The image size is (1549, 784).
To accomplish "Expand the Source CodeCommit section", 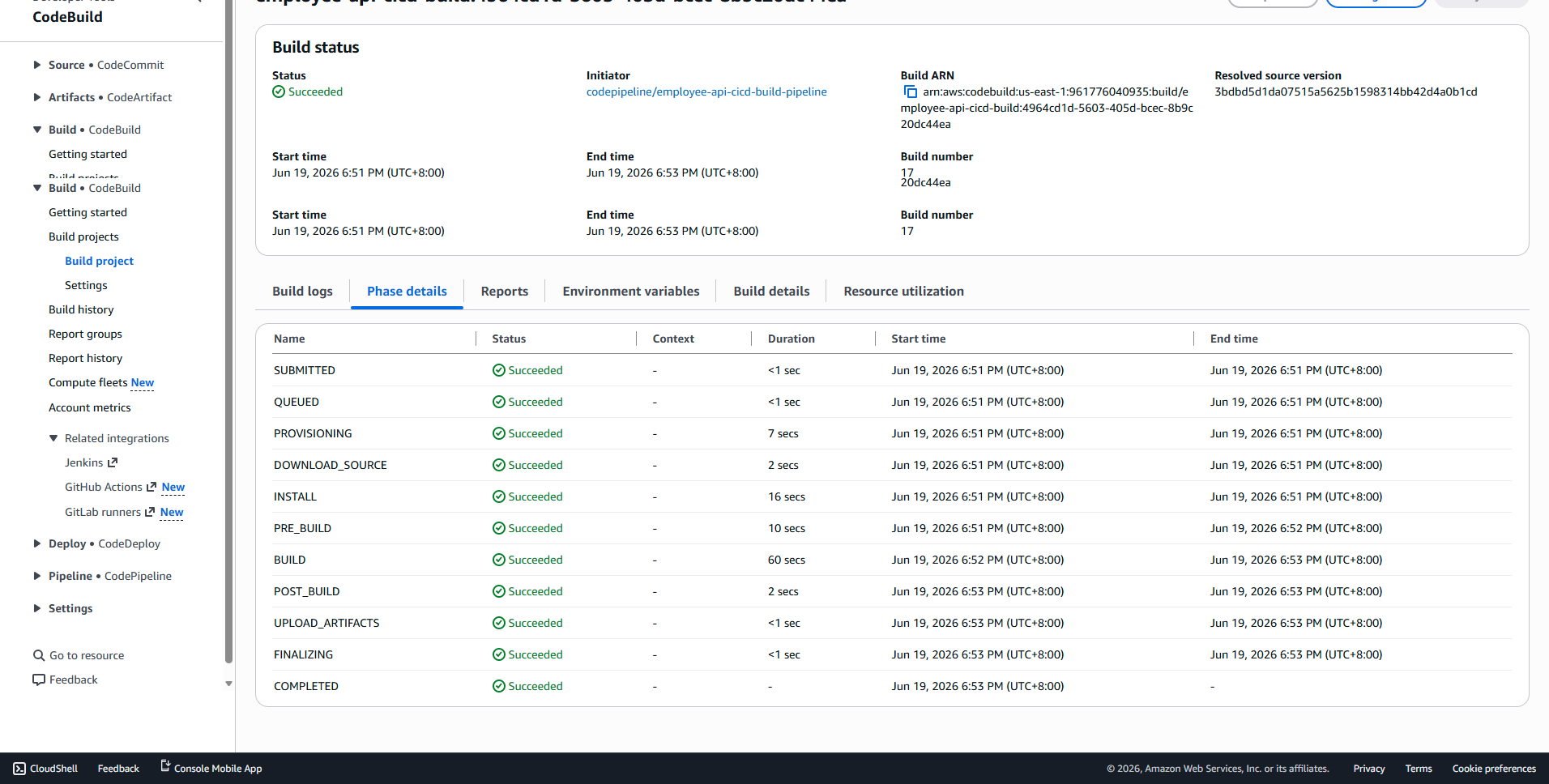I will click(37, 65).
